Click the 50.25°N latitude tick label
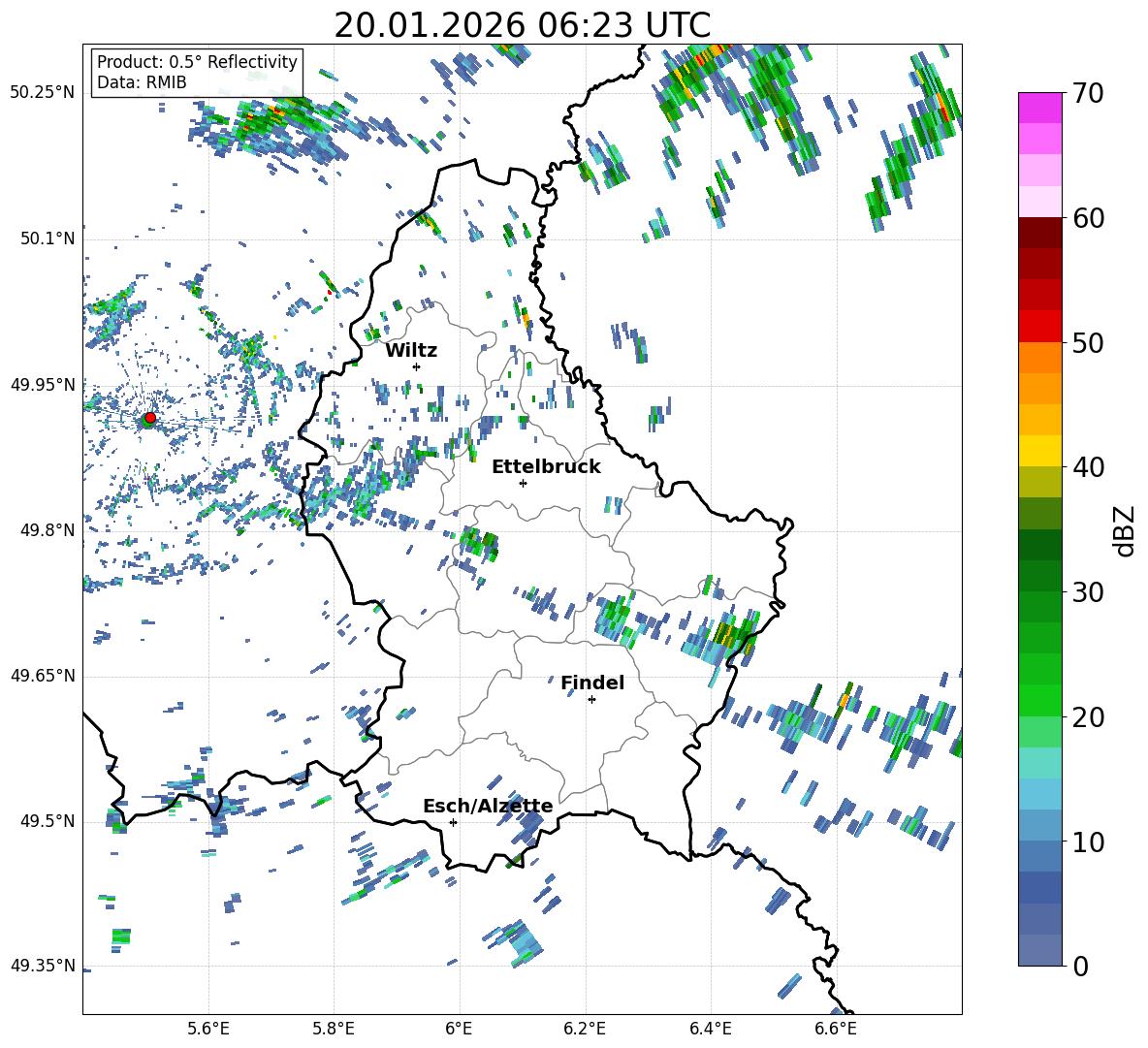The height and width of the screenshot is (1048, 1148). (42, 93)
